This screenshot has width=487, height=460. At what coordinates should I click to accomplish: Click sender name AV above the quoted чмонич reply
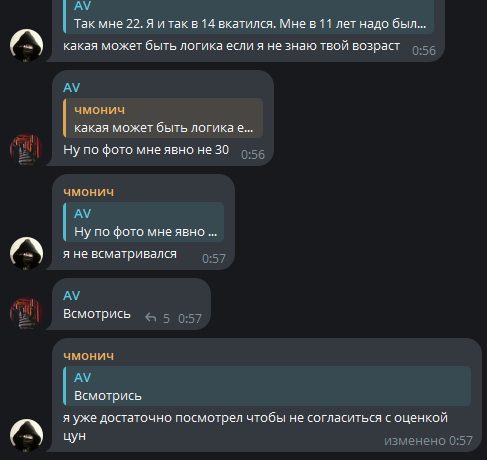click(x=72, y=88)
